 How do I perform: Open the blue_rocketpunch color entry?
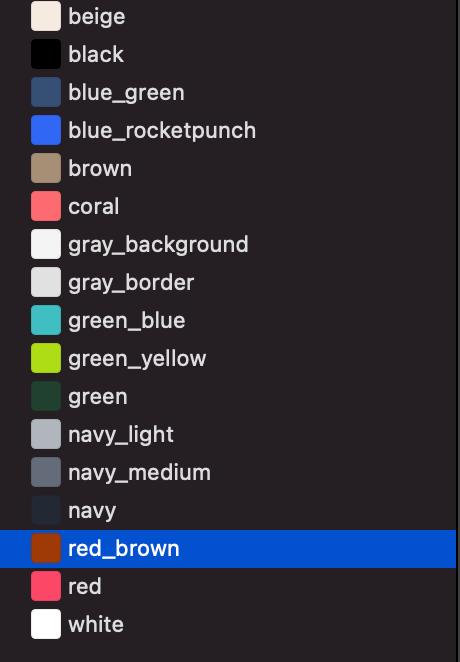(x=228, y=130)
